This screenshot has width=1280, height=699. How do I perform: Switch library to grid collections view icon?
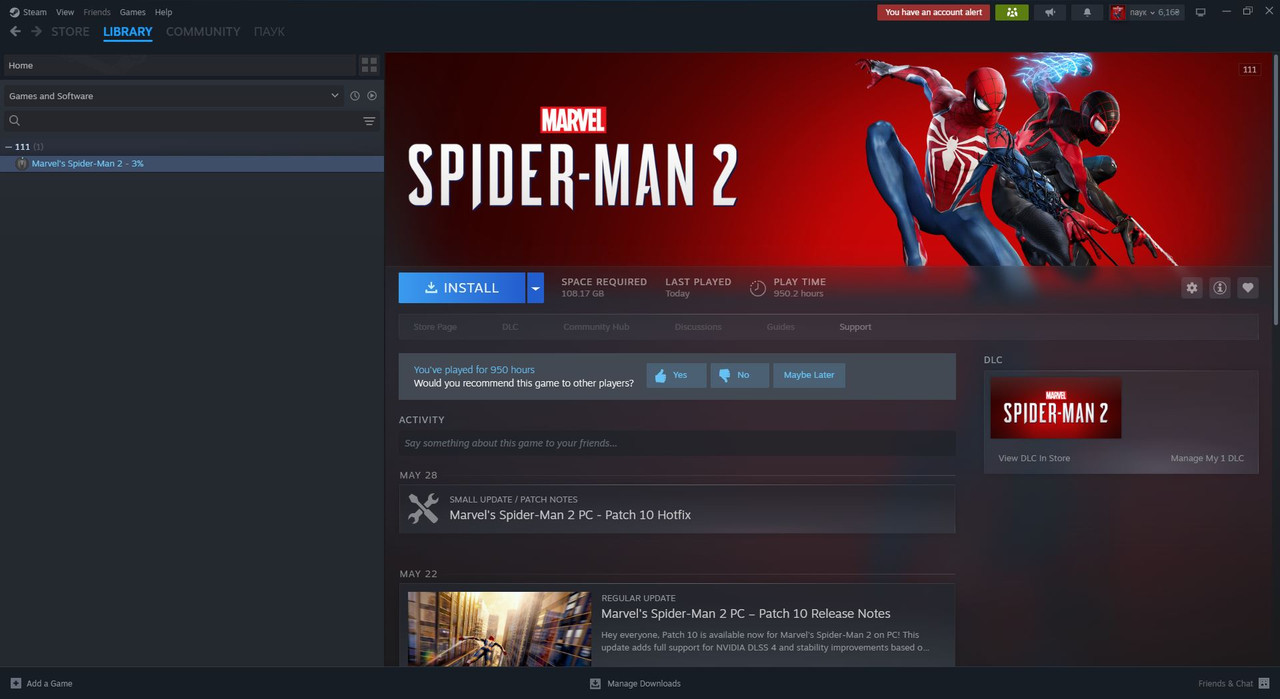(369, 65)
